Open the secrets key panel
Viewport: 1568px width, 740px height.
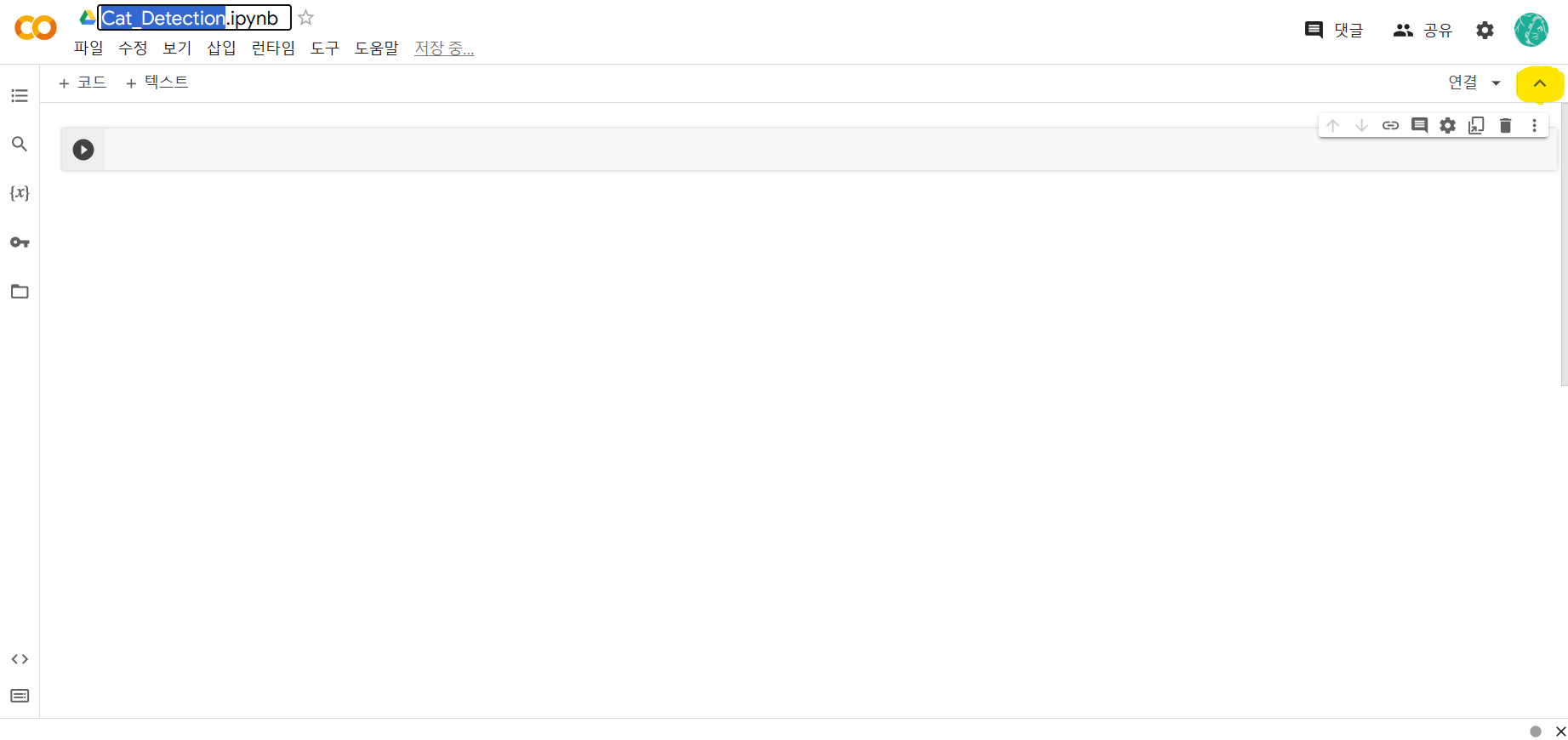click(20, 242)
